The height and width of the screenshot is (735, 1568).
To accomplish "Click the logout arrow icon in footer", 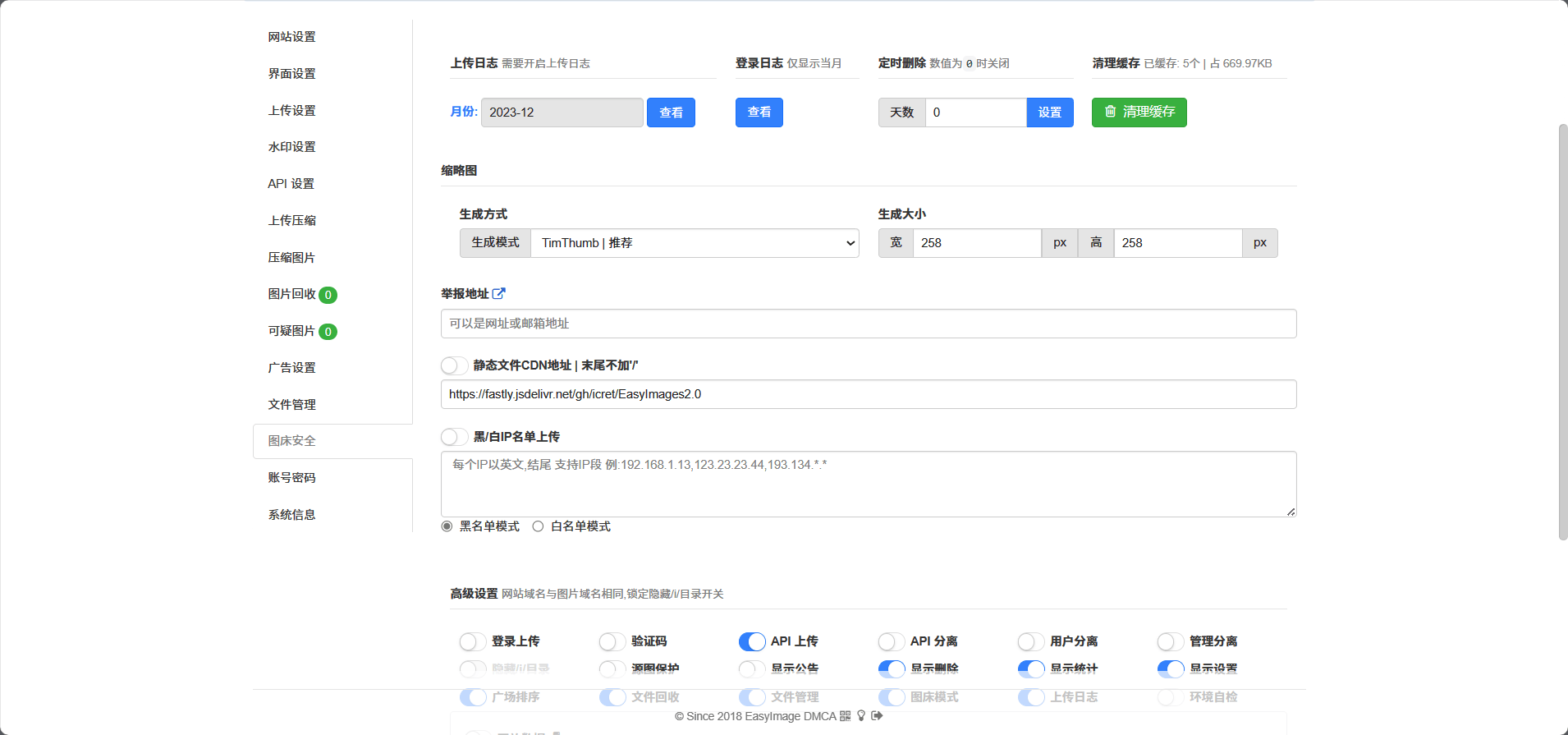I will point(877,716).
